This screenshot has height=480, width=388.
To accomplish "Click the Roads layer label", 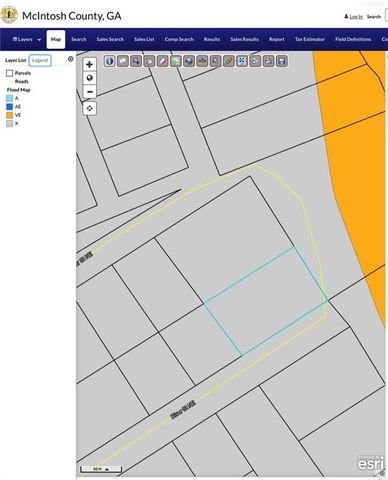I will coord(21,81).
